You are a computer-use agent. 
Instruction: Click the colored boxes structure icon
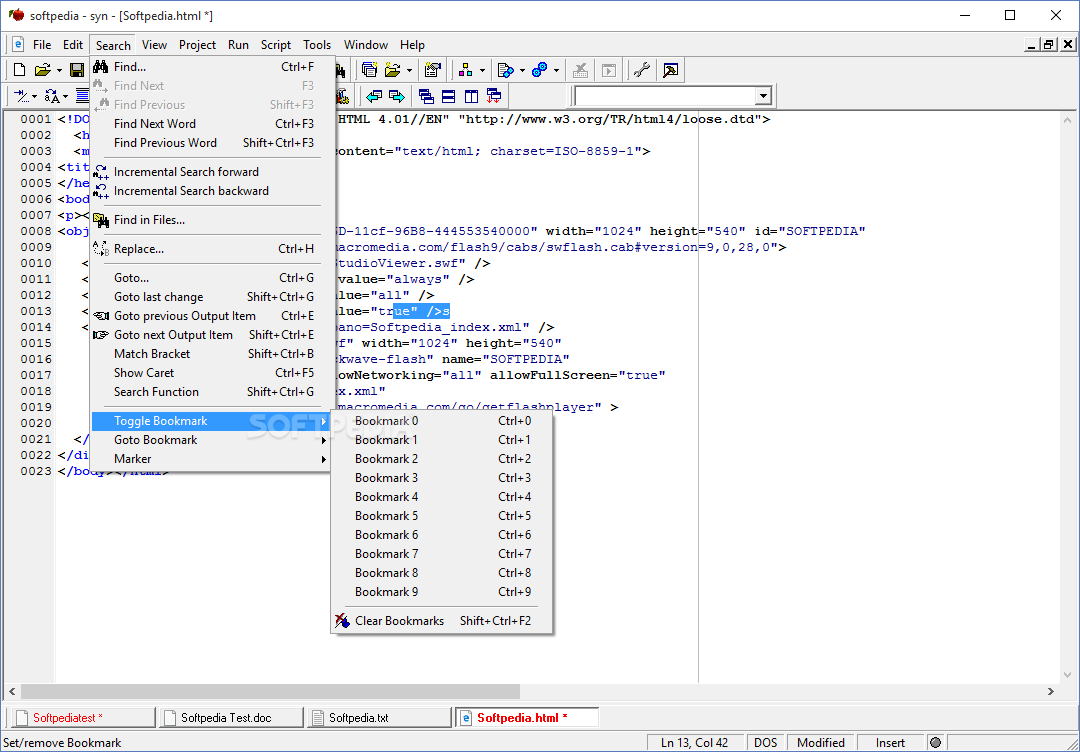pos(466,70)
